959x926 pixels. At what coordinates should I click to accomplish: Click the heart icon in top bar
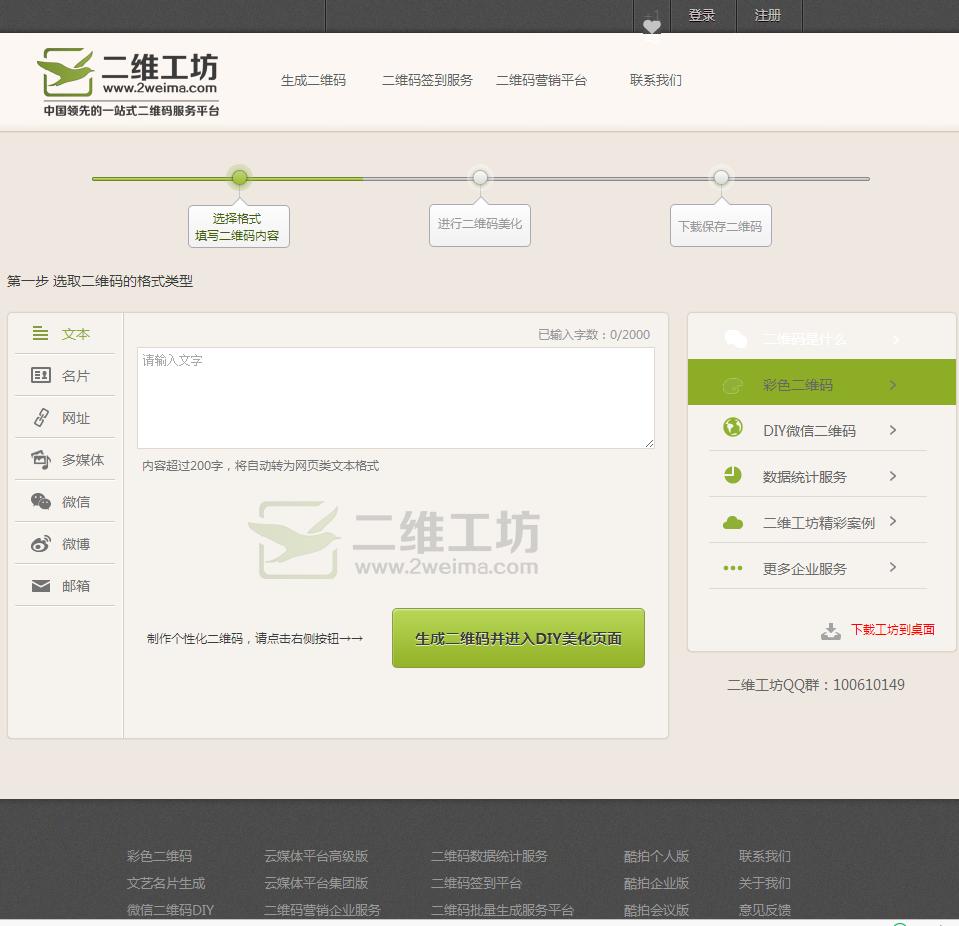pyautogui.click(x=652, y=26)
